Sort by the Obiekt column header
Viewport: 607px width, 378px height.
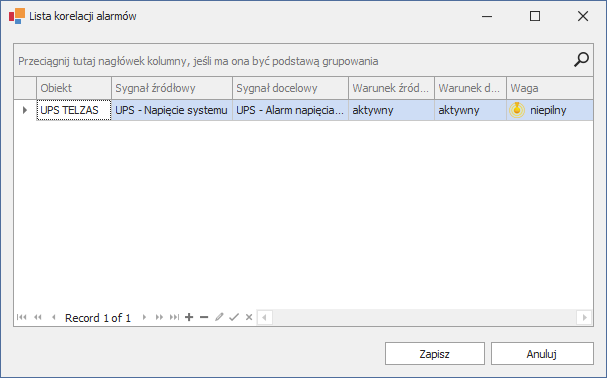point(74,88)
